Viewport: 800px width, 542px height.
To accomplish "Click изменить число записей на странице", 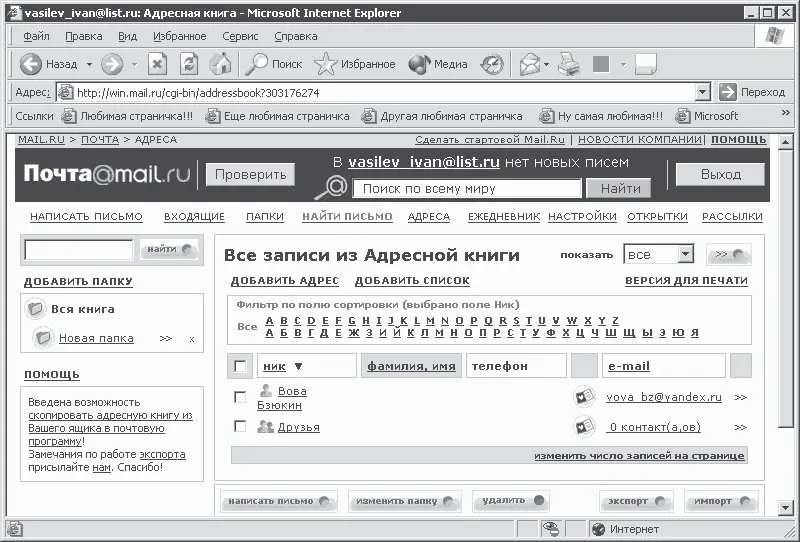I will (639, 456).
